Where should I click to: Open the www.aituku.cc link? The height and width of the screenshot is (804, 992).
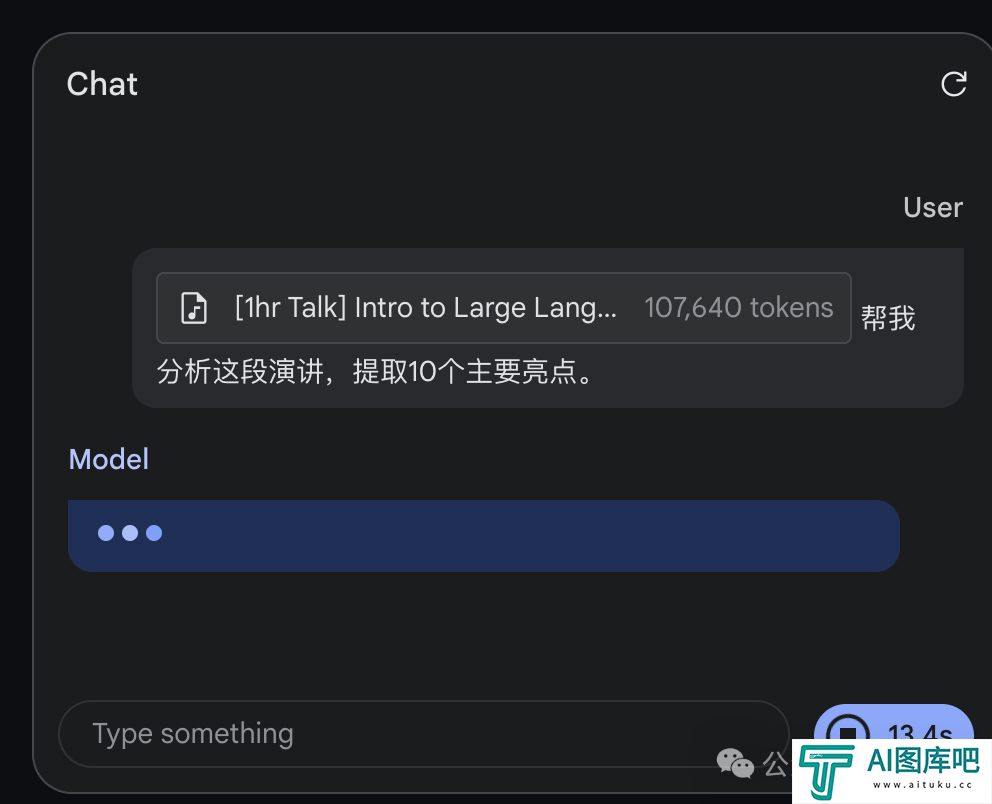[922, 785]
